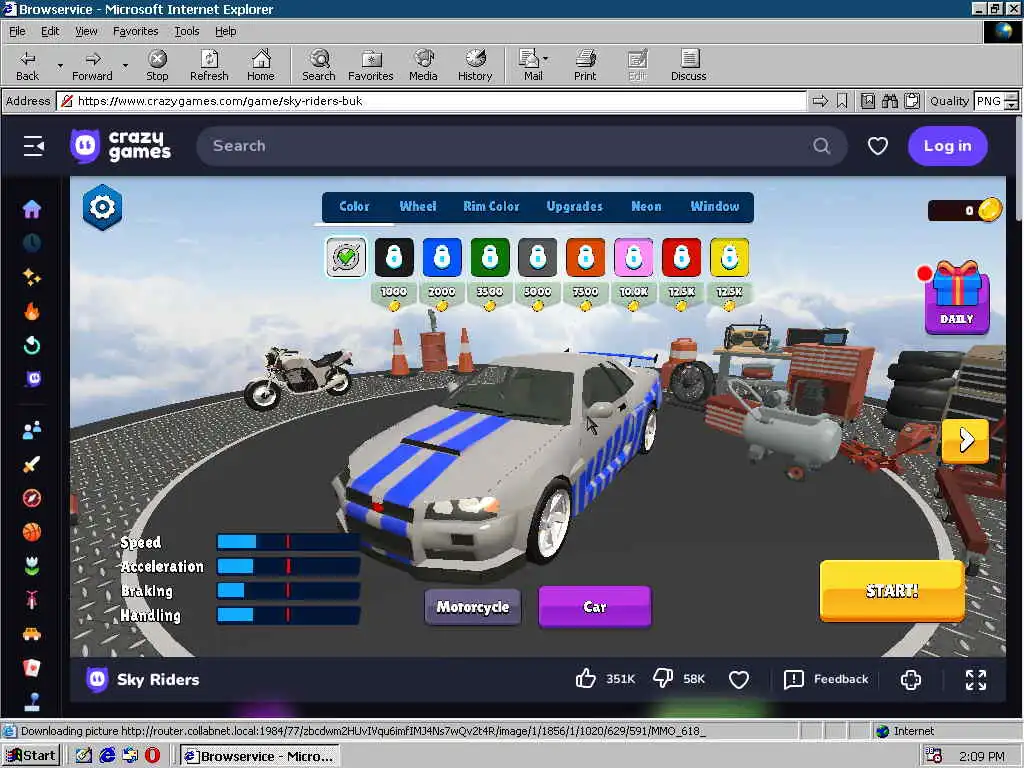Open the Tools menu

coord(186,31)
